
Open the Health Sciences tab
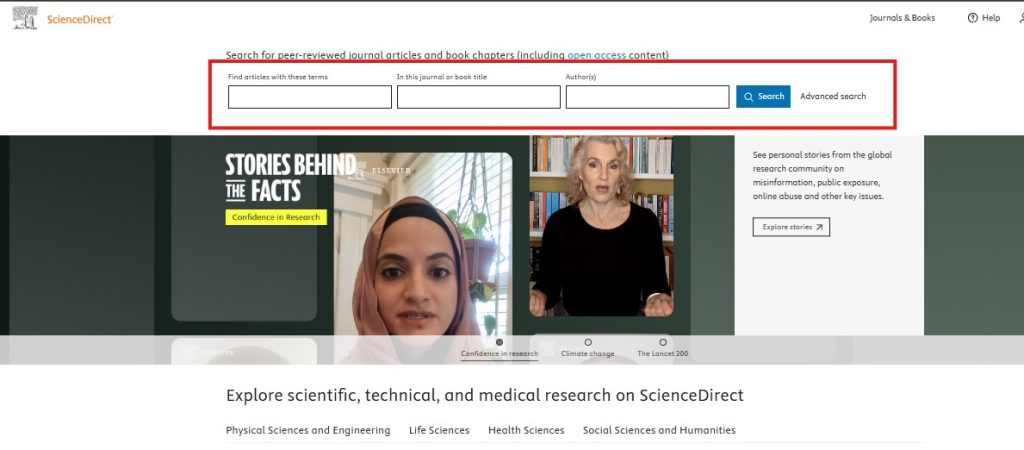tap(526, 430)
